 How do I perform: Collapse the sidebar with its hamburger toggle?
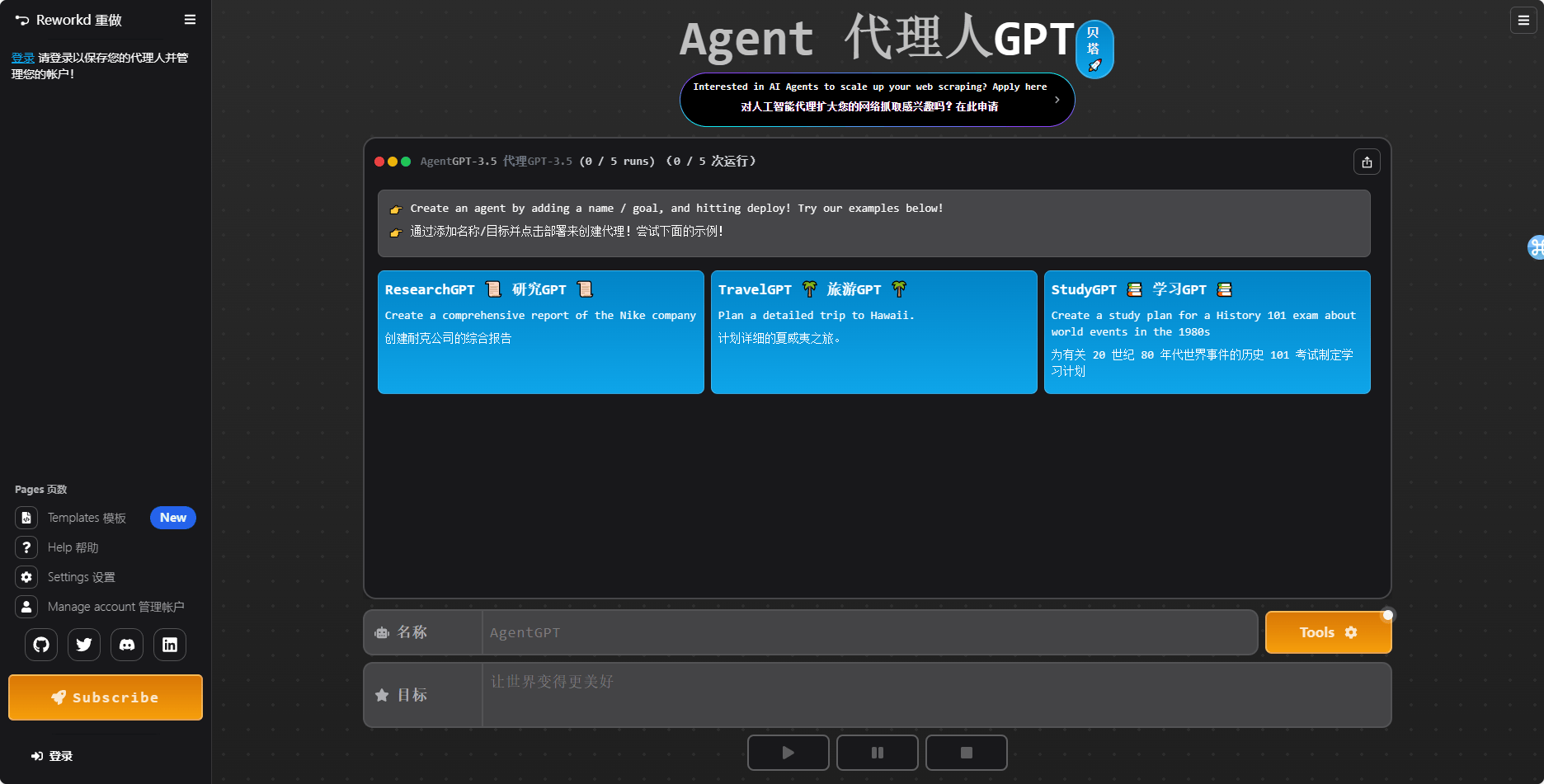coord(190,19)
